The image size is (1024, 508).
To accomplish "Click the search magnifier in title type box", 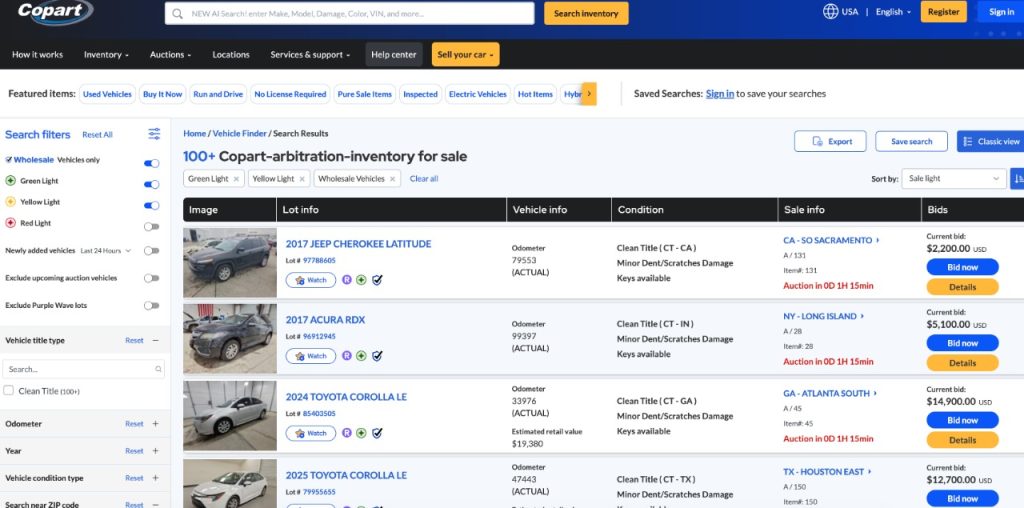I will pyautogui.click(x=159, y=369).
